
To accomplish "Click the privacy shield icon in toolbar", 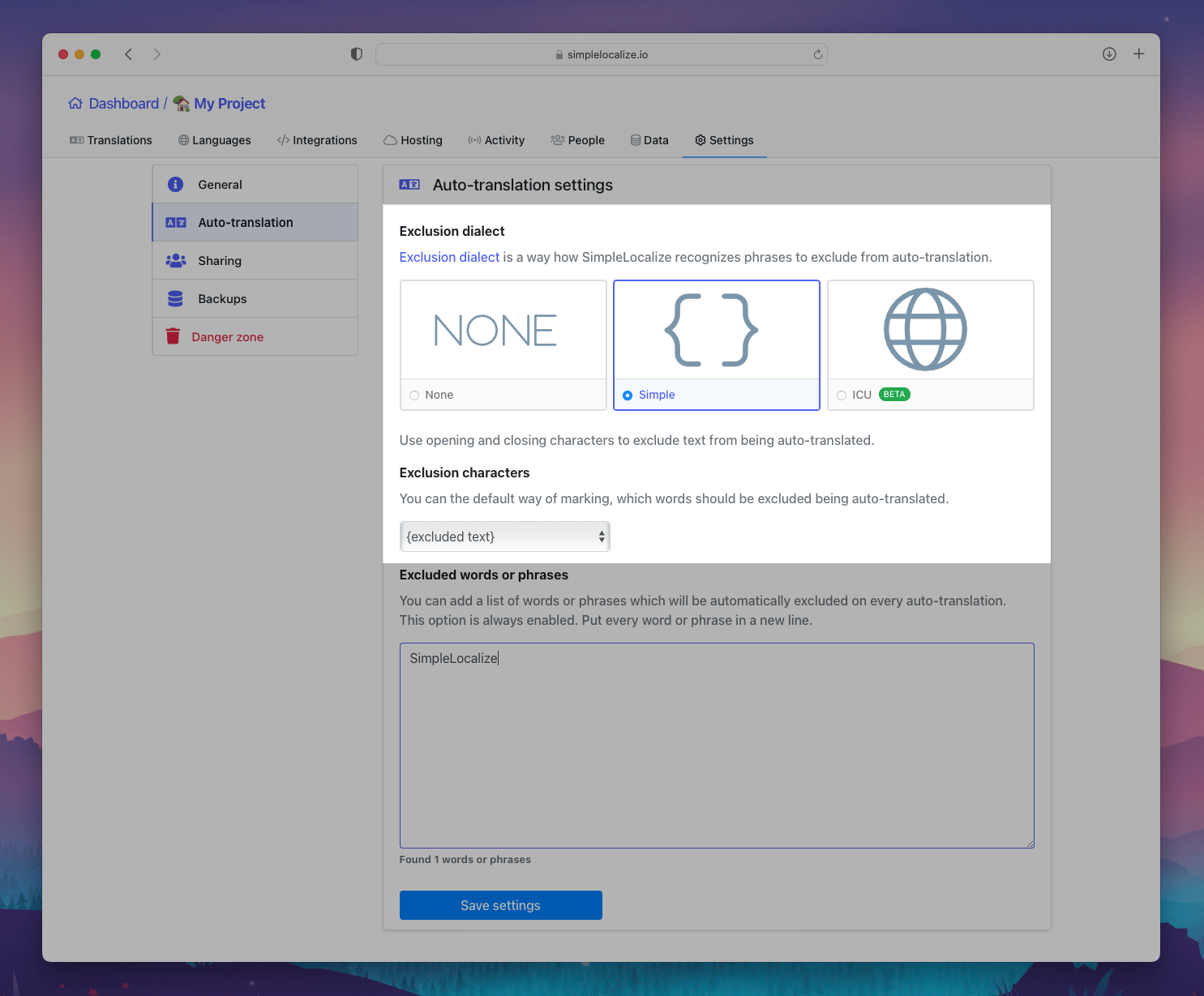I will (356, 54).
